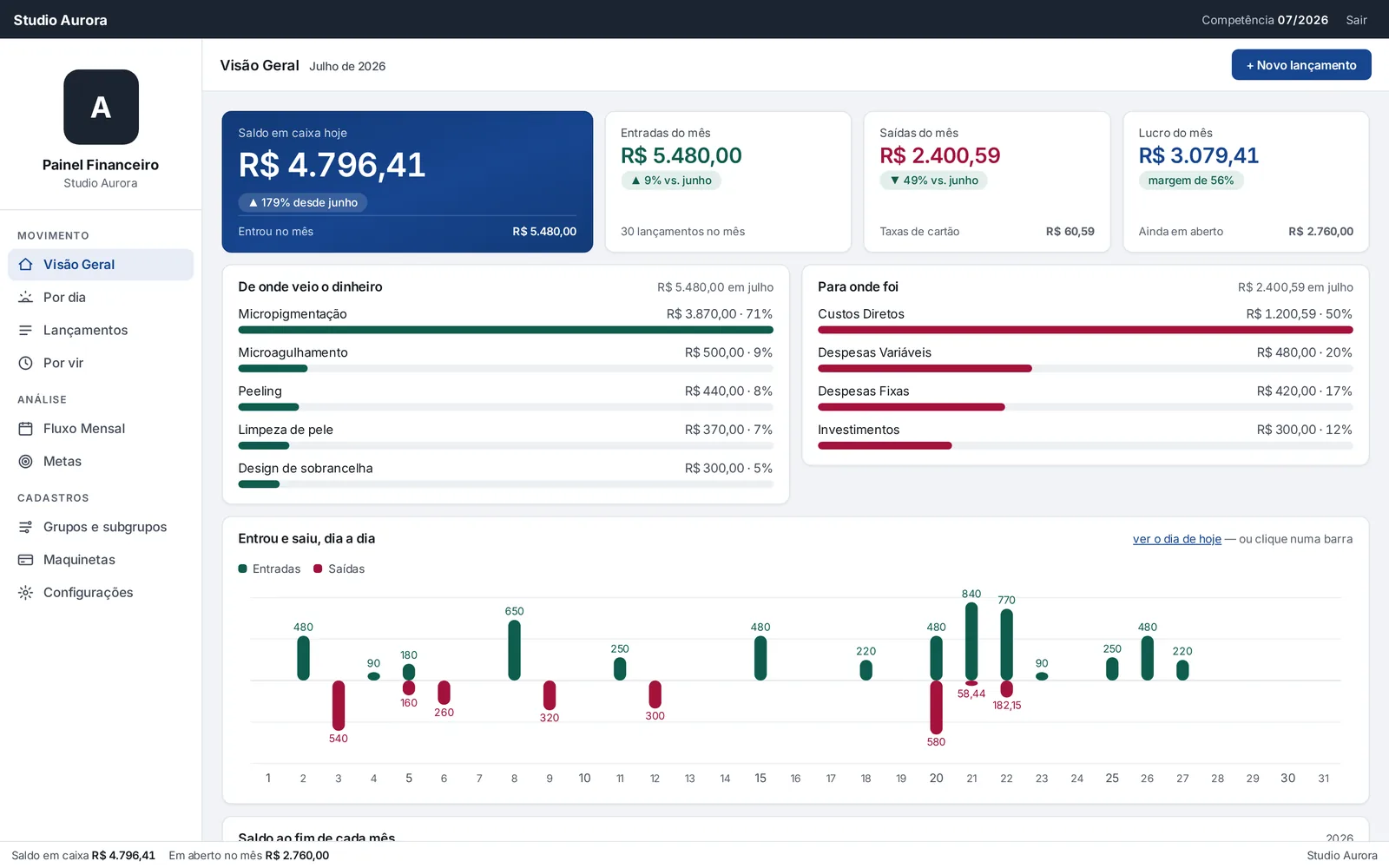Click the Despesas Fixas bar
Viewport: 1389px width, 868px height.
1085,407
